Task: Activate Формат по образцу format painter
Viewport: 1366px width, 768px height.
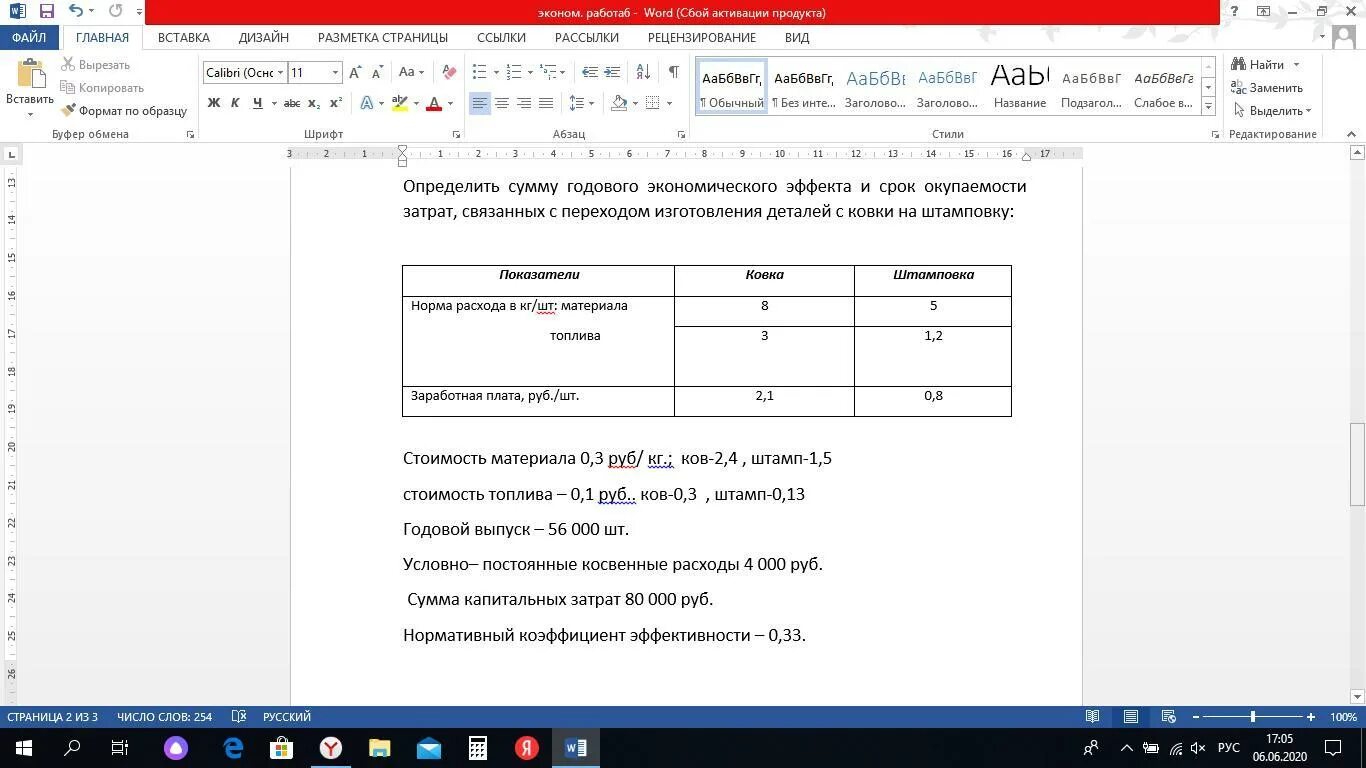Action: pyautogui.click(x=124, y=111)
